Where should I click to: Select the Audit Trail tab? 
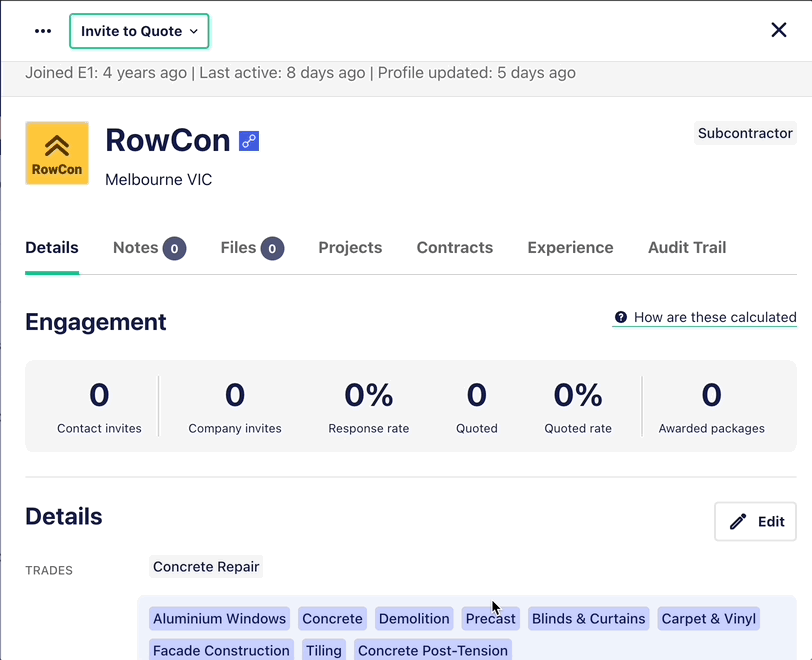687,248
